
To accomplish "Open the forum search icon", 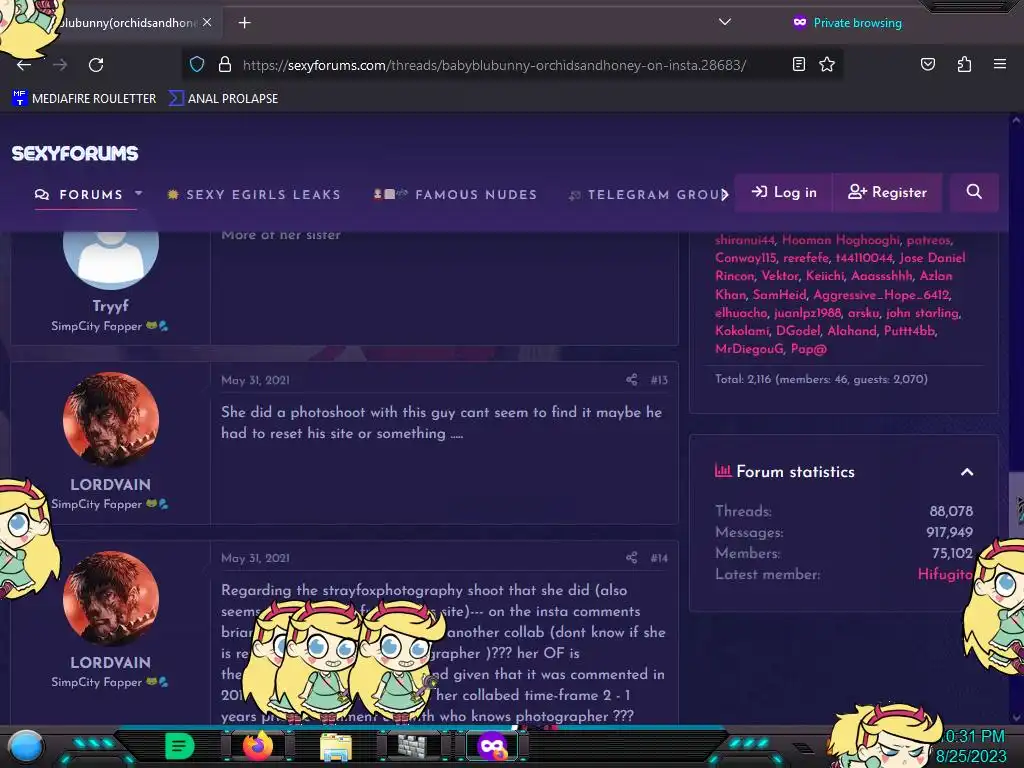I will (x=974, y=192).
